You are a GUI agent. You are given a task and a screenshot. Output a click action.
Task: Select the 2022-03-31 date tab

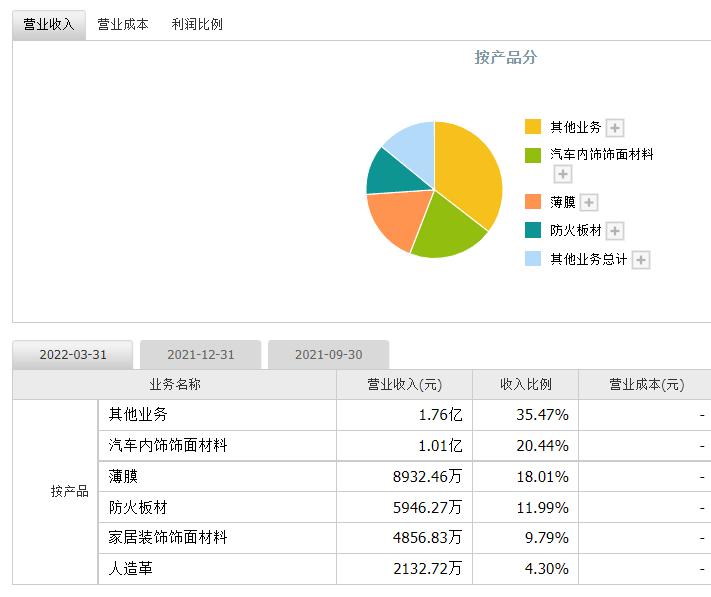(x=73, y=354)
